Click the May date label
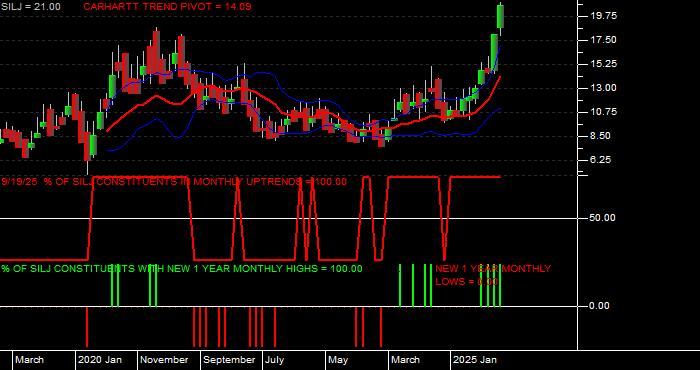This screenshot has height=370, width=700. pos(338,360)
